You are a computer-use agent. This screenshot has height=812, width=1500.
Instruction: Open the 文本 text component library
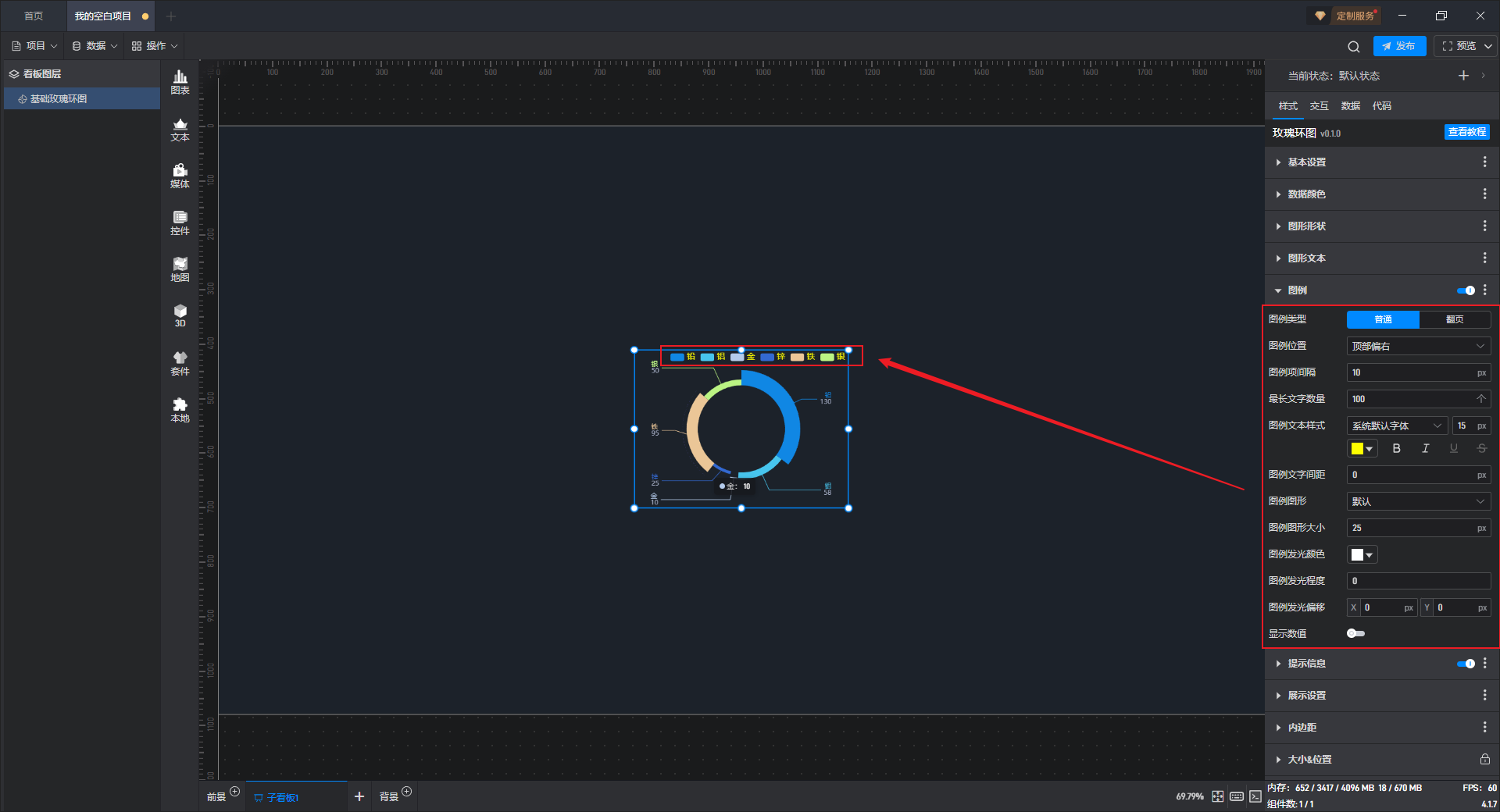(180, 129)
